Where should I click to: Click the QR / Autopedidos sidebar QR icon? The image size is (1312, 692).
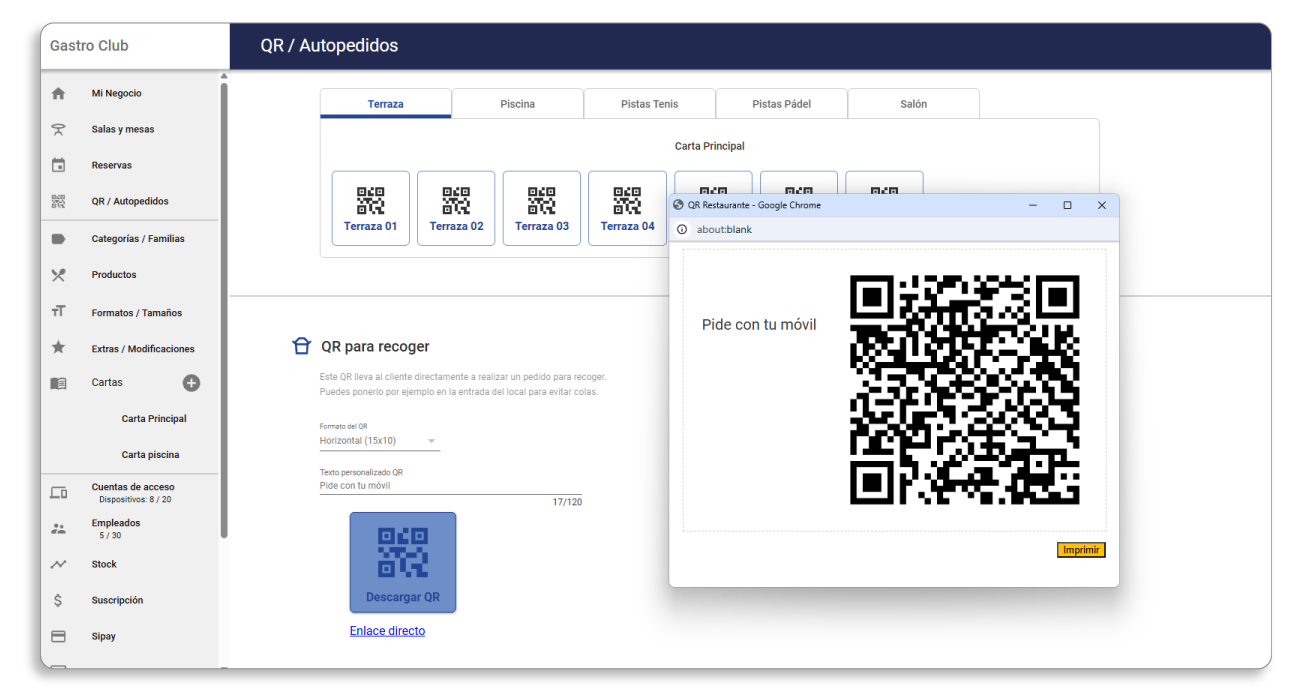point(58,201)
